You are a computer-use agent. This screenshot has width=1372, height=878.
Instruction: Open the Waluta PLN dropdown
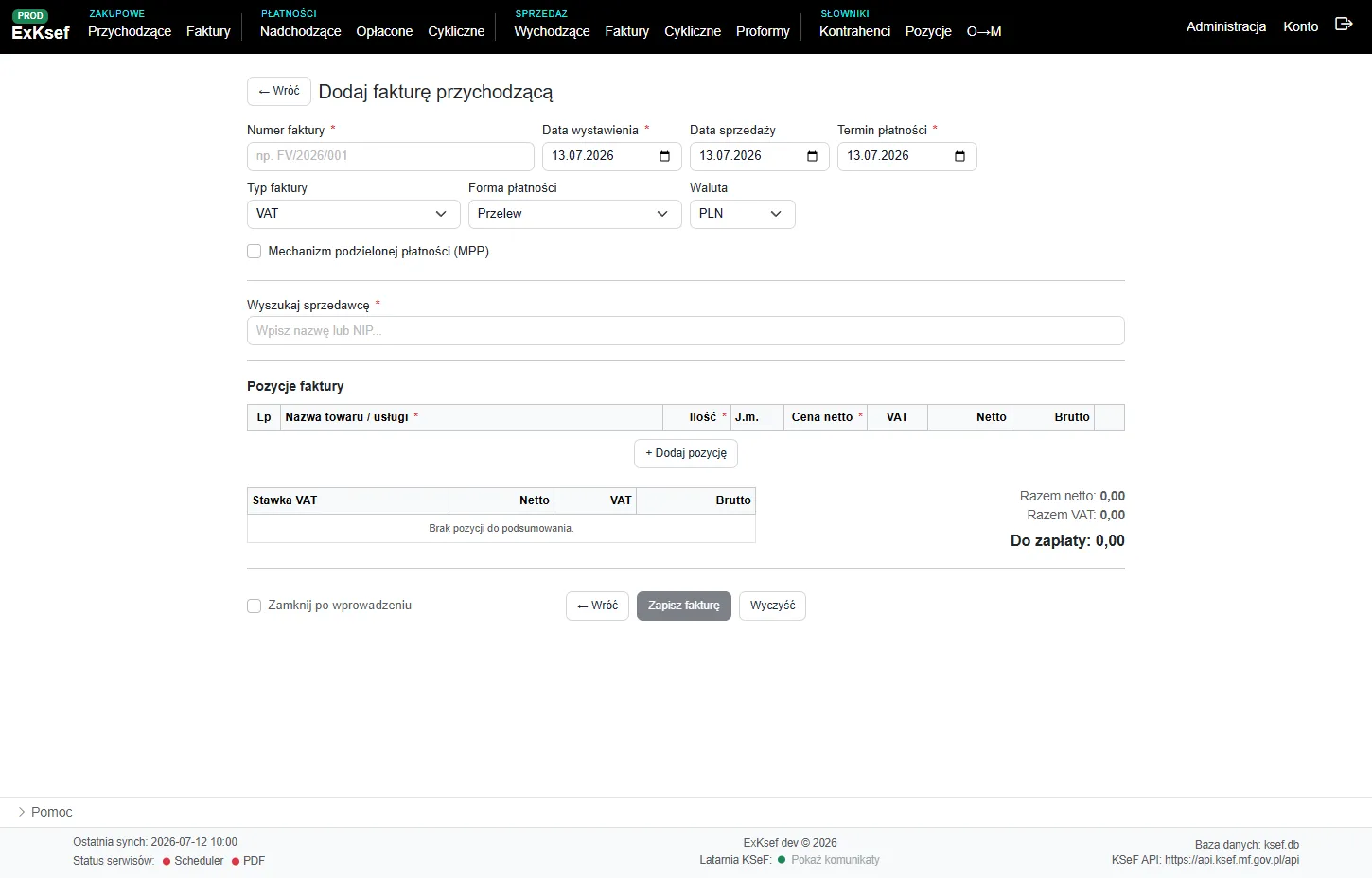coord(743,214)
